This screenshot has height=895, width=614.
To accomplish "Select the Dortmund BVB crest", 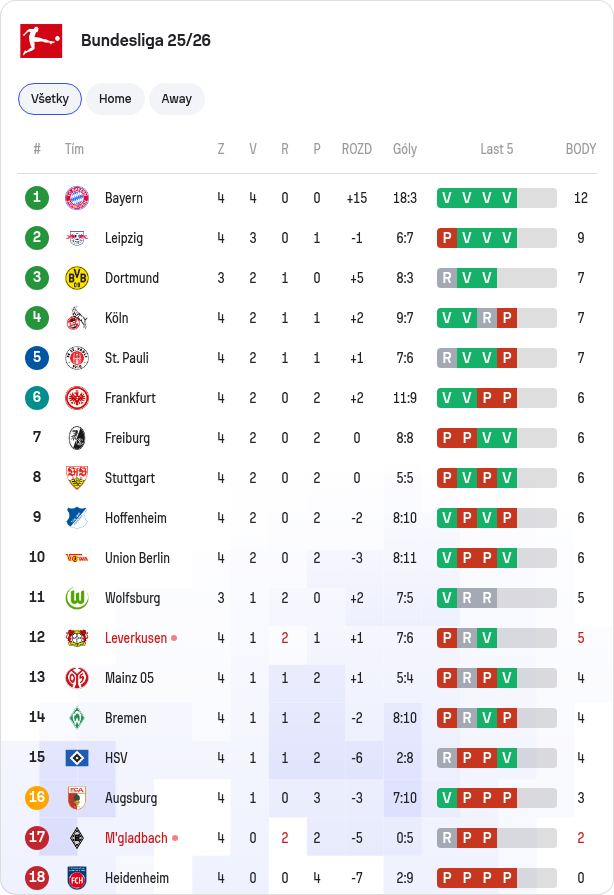I will click(77, 278).
